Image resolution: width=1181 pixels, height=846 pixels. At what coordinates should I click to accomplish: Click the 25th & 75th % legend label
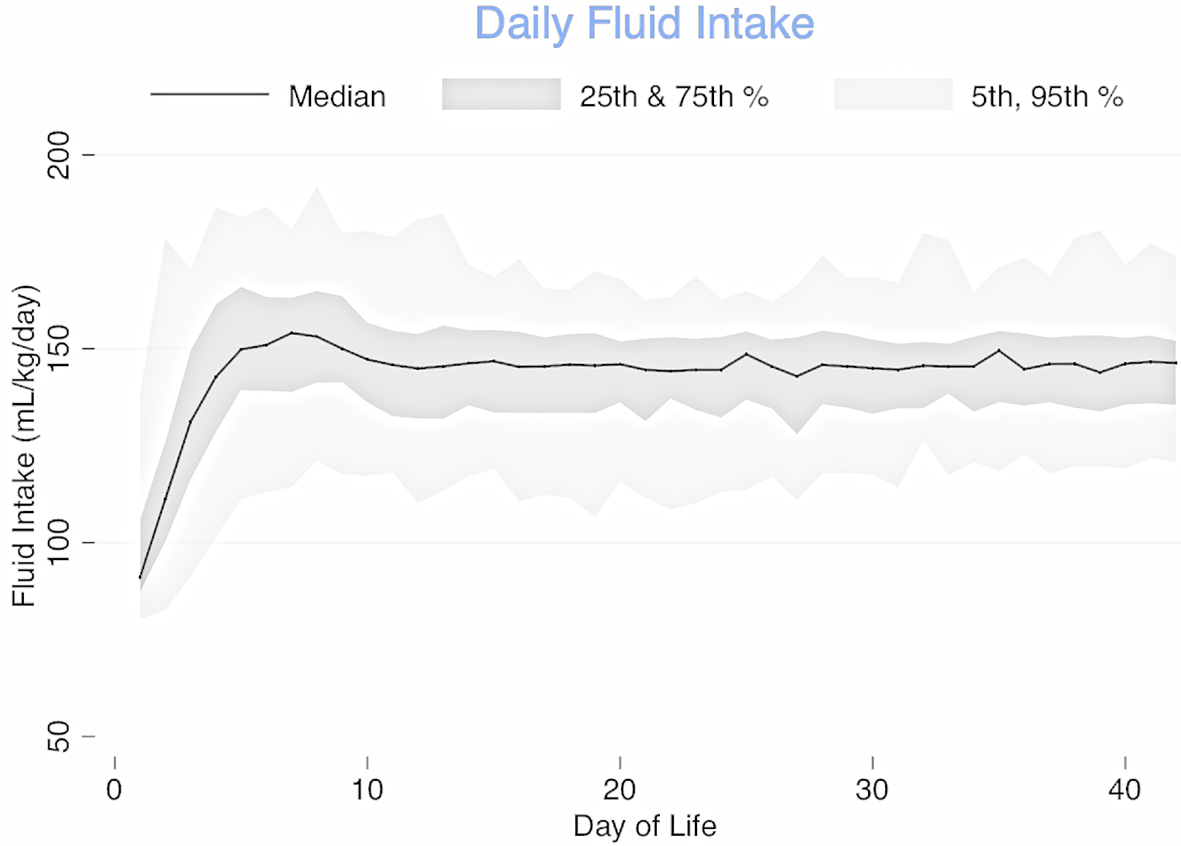click(674, 97)
